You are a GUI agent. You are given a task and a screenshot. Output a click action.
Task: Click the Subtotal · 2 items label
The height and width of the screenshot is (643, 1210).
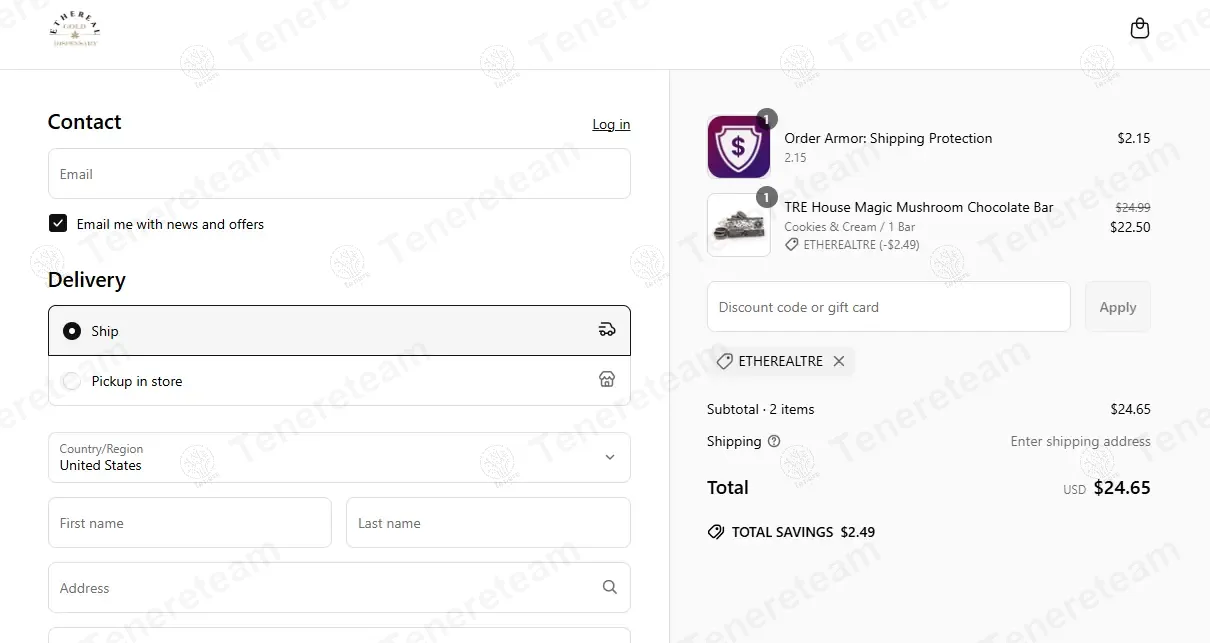coord(761,409)
